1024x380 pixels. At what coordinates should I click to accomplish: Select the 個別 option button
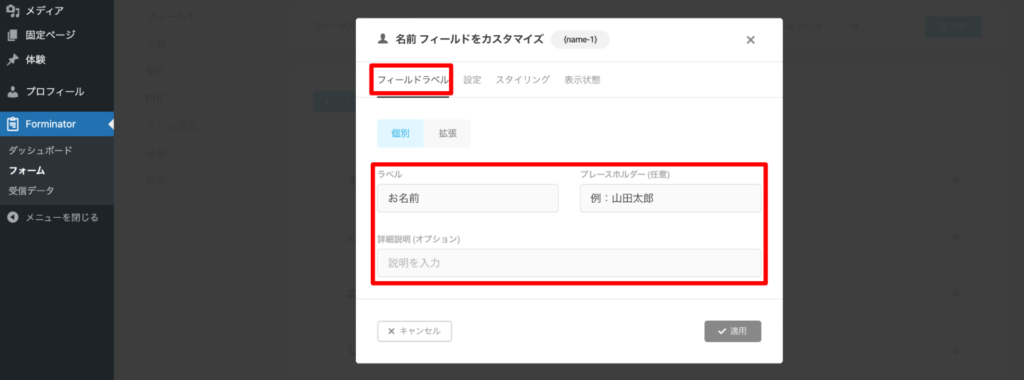click(x=400, y=133)
